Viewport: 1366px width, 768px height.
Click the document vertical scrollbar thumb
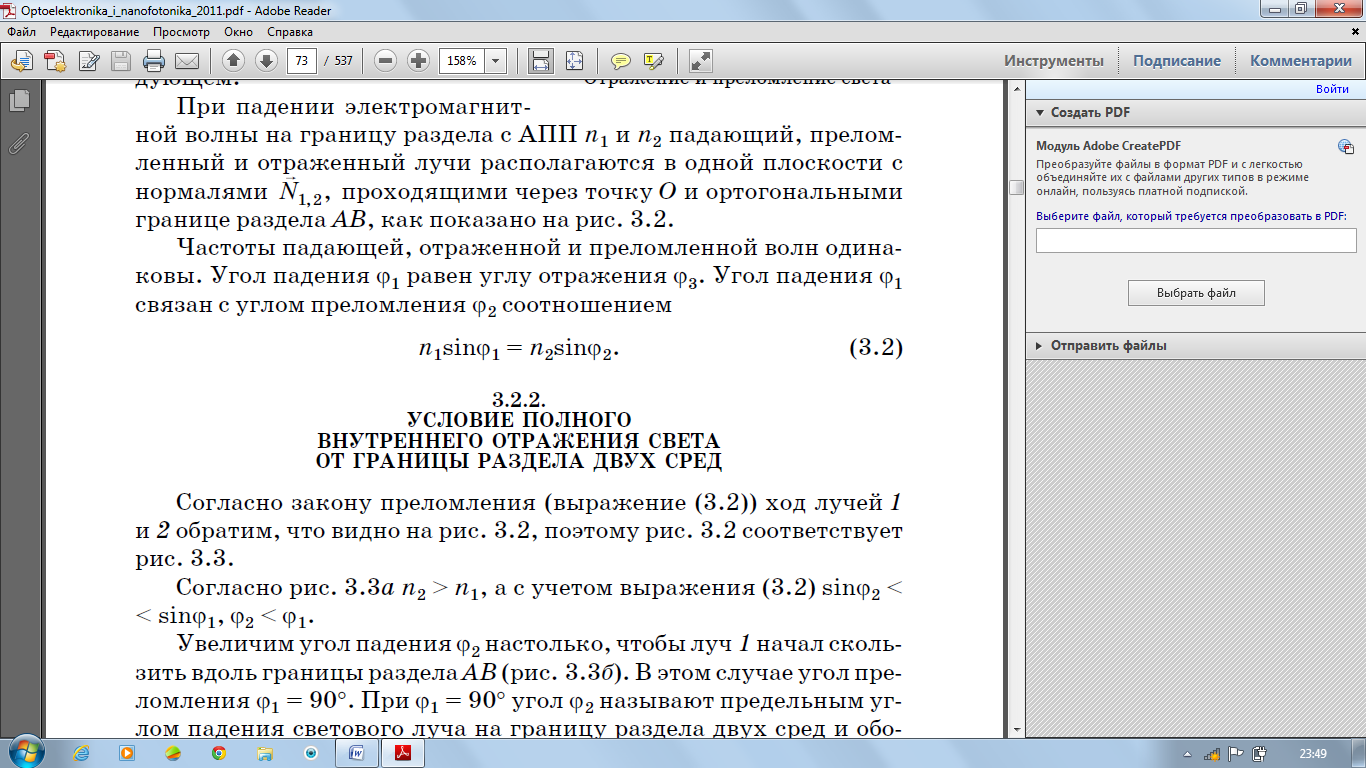pos(1016,187)
